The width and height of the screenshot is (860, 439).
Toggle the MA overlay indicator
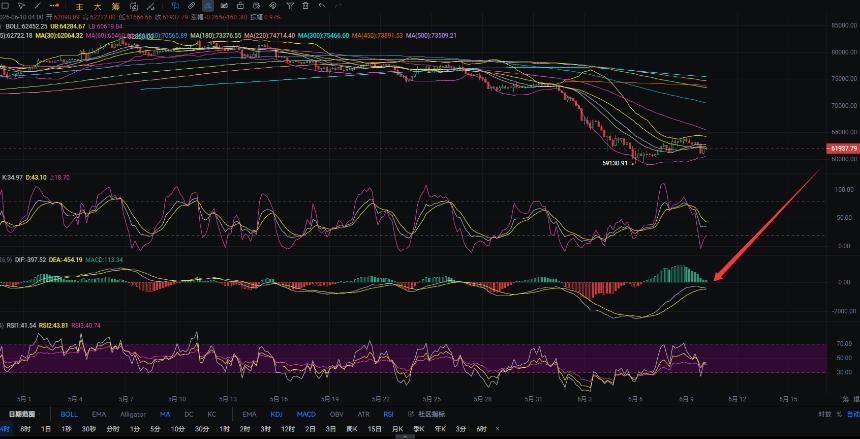tap(165, 414)
